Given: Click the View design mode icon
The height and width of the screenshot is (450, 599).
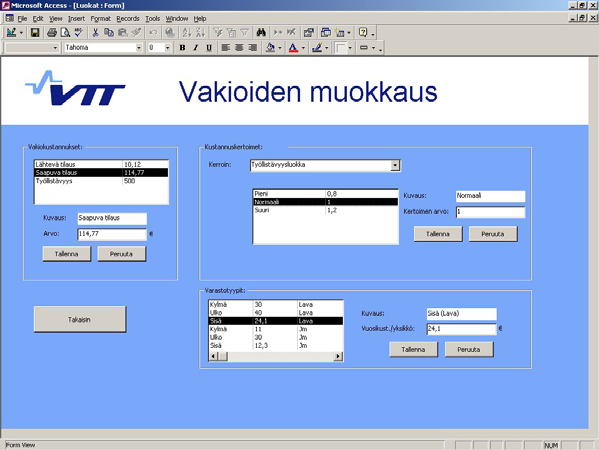Looking at the screenshot, I should (11, 32).
